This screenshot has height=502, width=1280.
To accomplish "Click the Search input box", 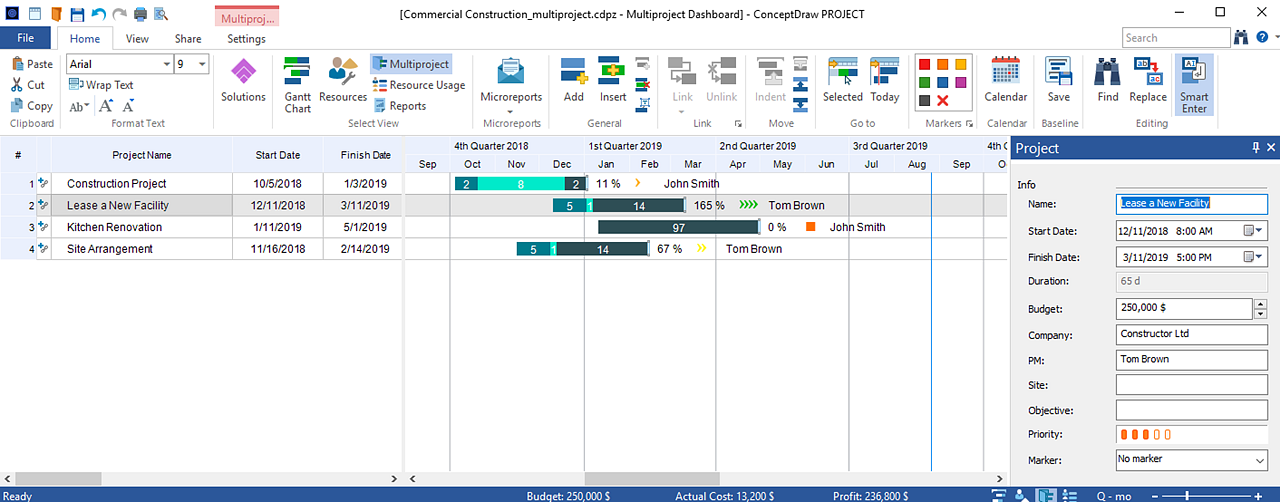I will [x=1176, y=38].
